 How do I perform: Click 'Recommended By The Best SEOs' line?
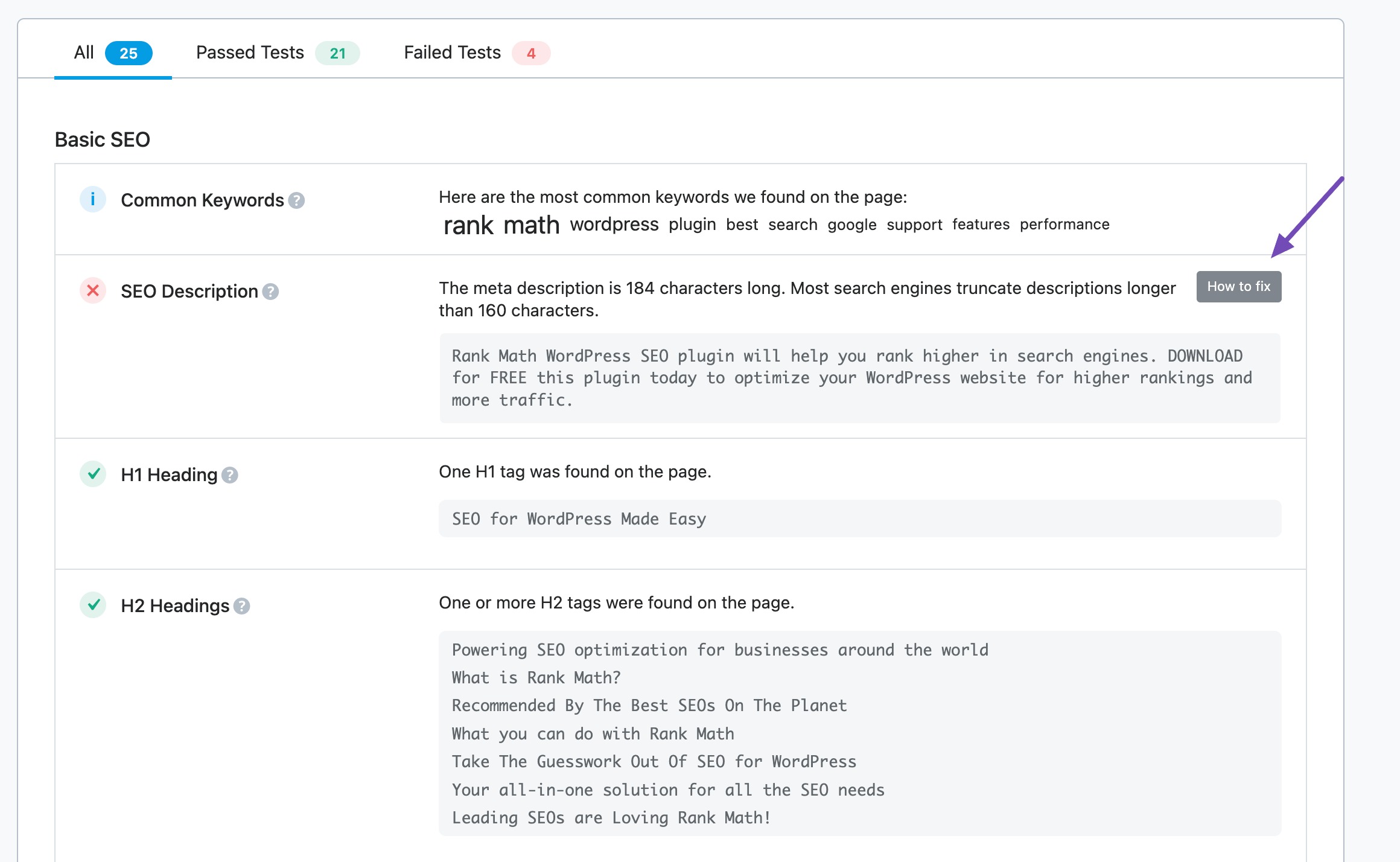(649, 706)
